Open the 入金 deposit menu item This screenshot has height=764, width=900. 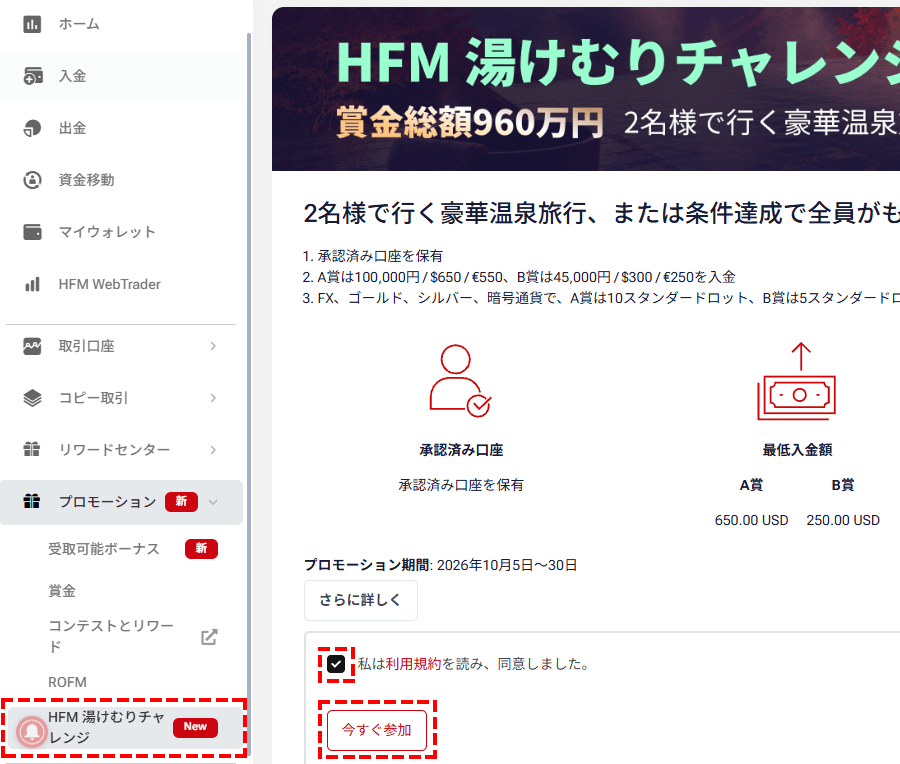click(x=121, y=76)
